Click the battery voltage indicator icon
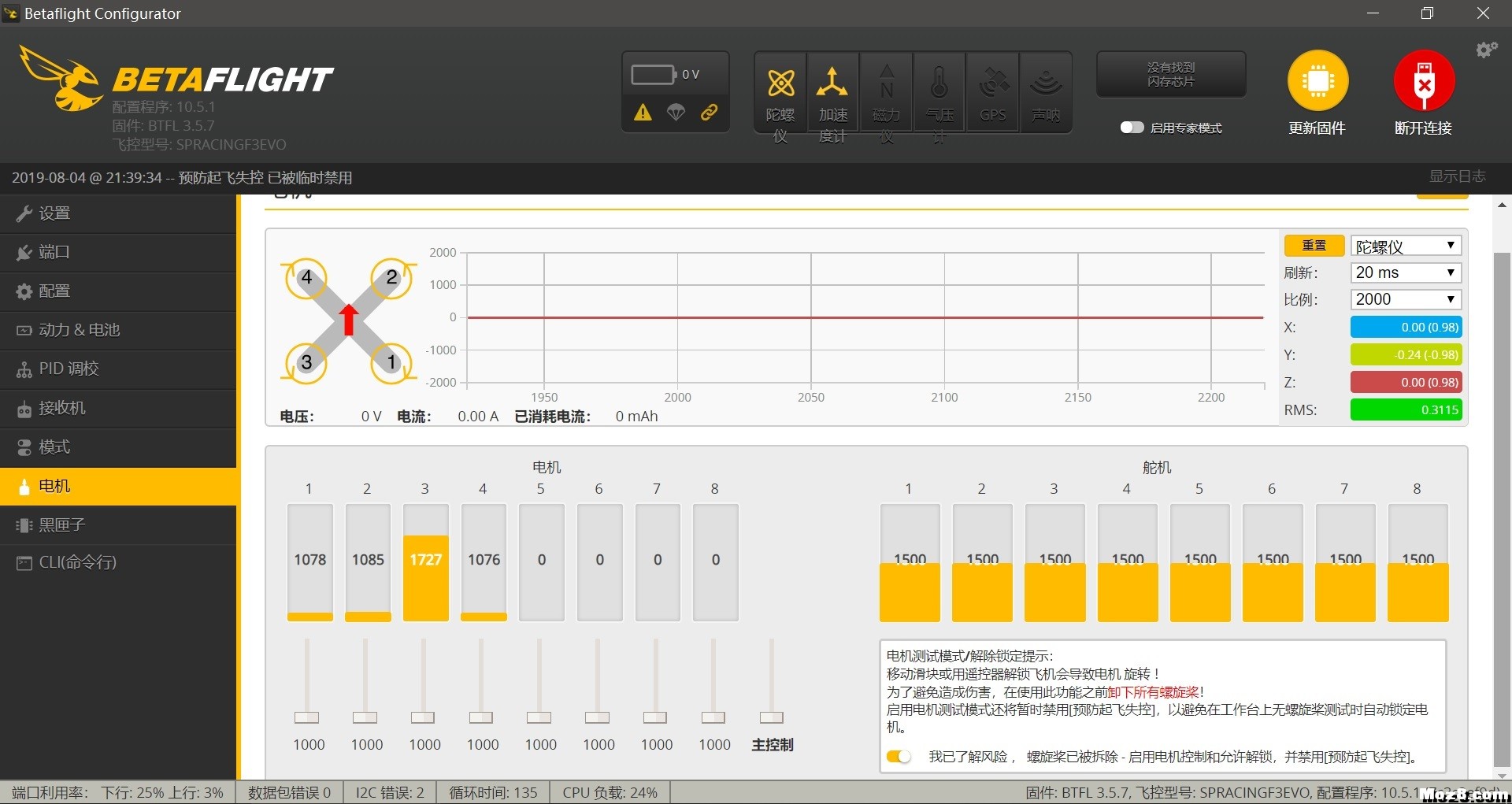Image resolution: width=1512 pixels, height=804 pixels. pyautogui.click(x=654, y=75)
